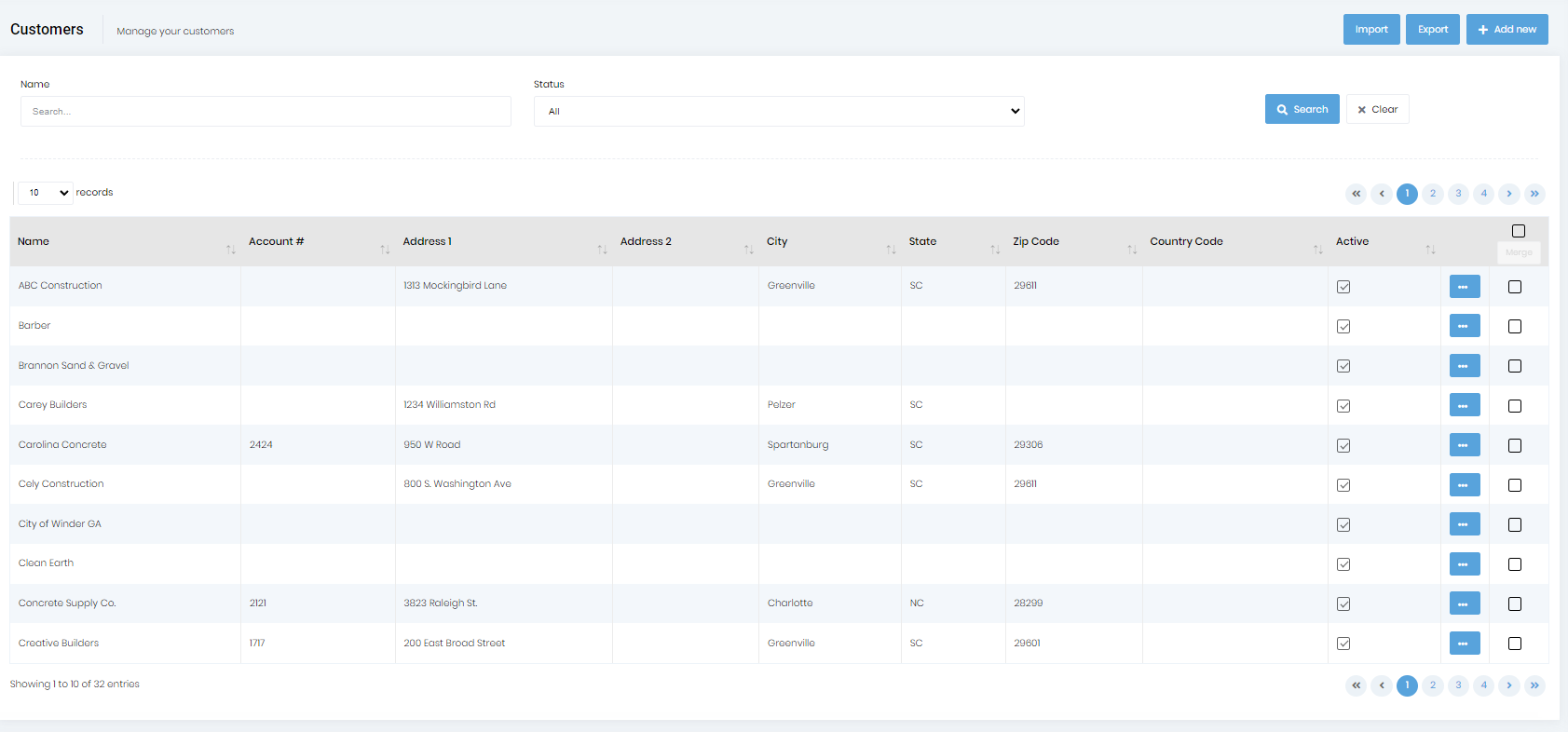Image resolution: width=1568 pixels, height=732 pixels.
Task: Select Carey Builders row merge checkbox
Action: pos(1515,406)
